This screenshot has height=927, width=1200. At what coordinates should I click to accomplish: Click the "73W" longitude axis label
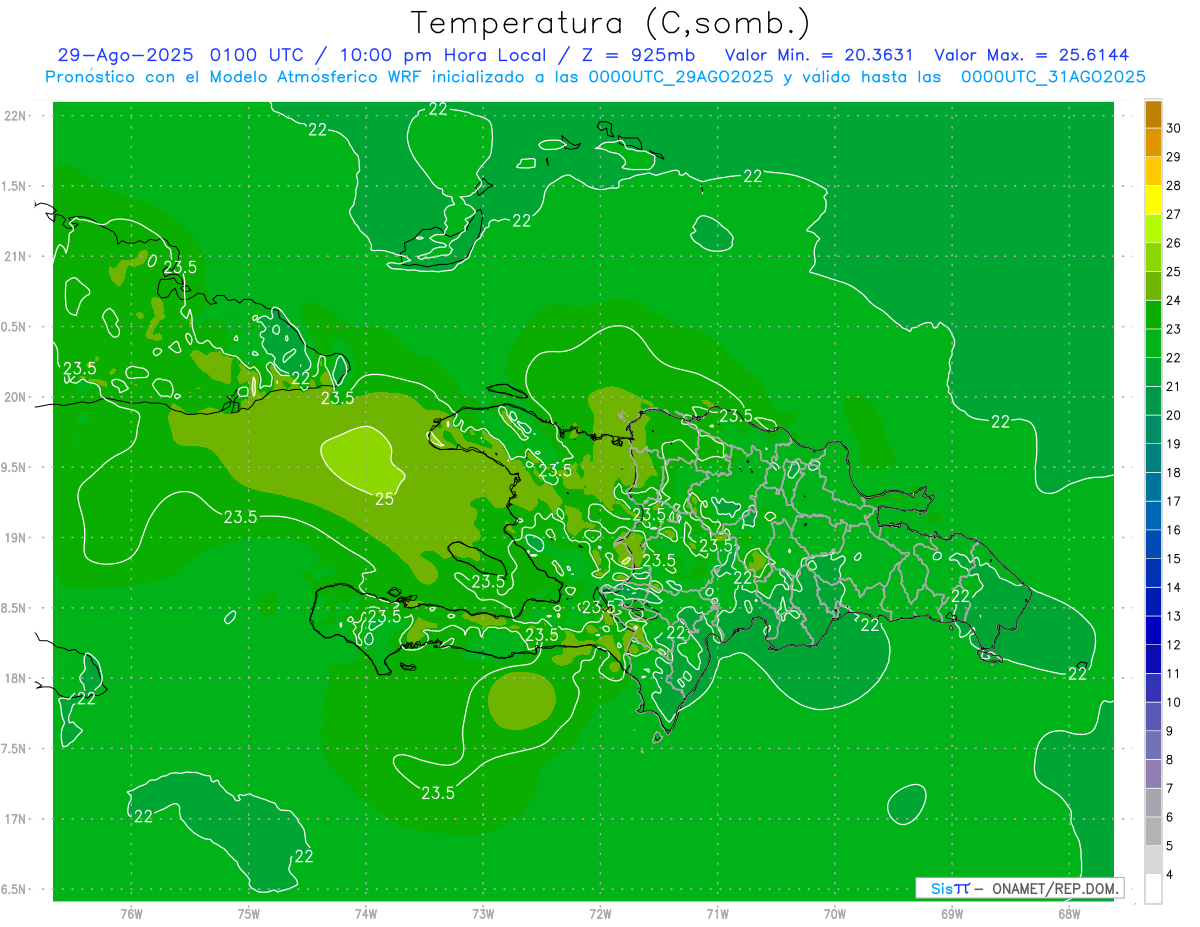coord(483,913)
